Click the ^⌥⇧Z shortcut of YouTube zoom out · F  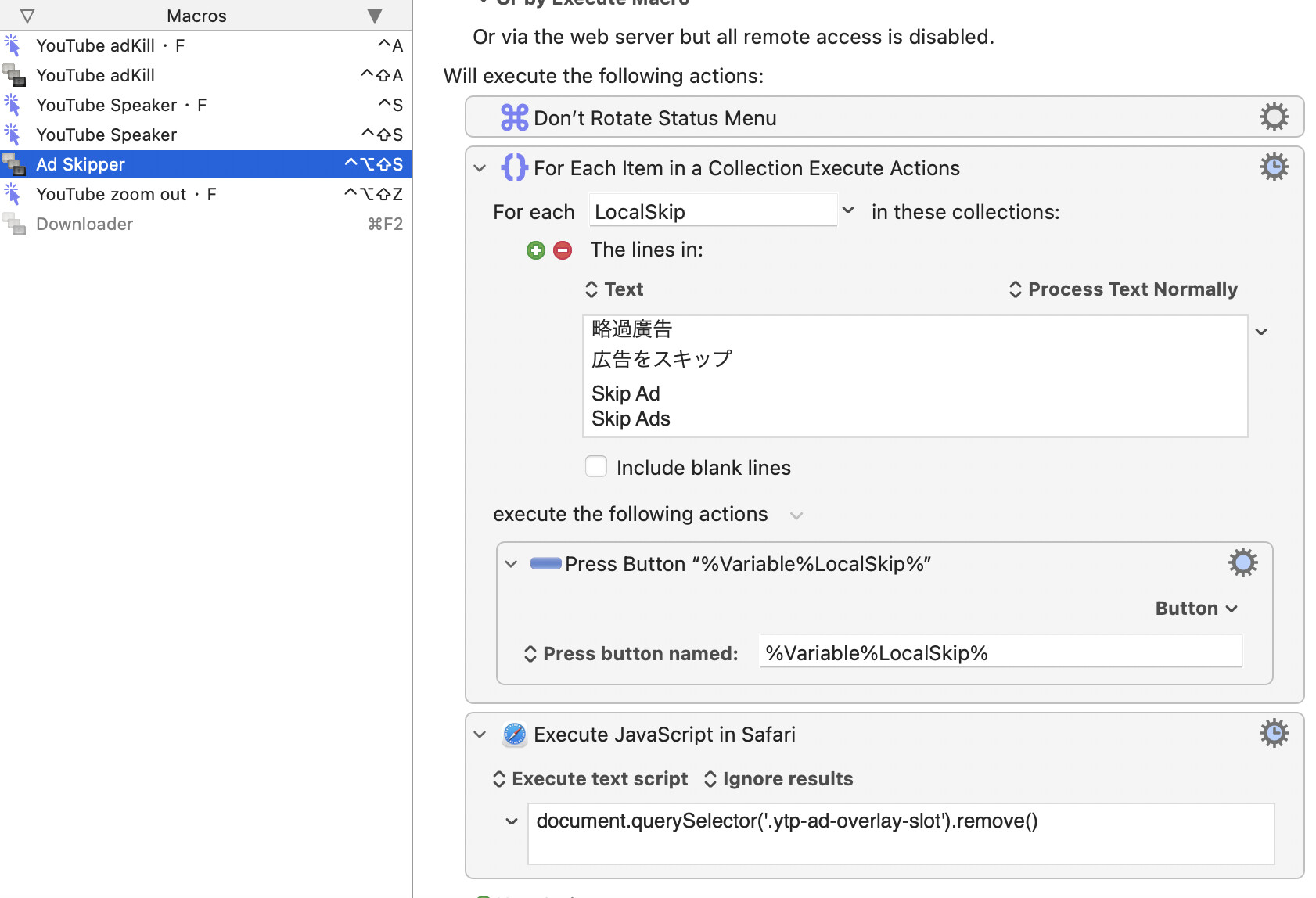374,194
